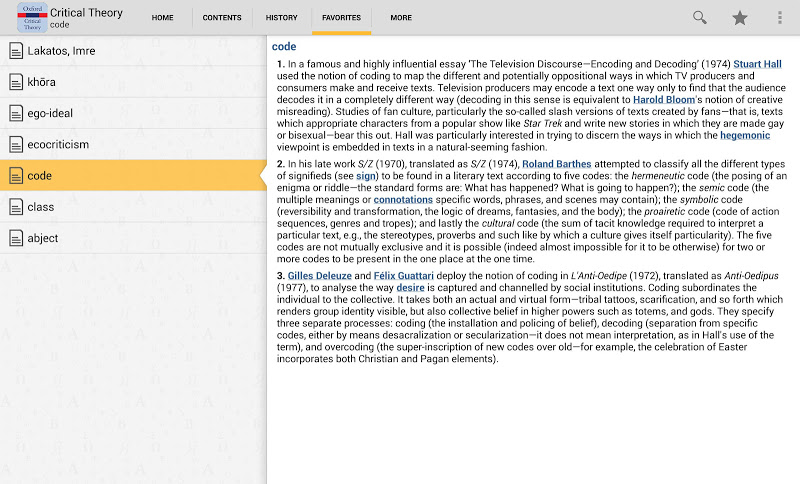Select the FAVORITES tab

341,17
